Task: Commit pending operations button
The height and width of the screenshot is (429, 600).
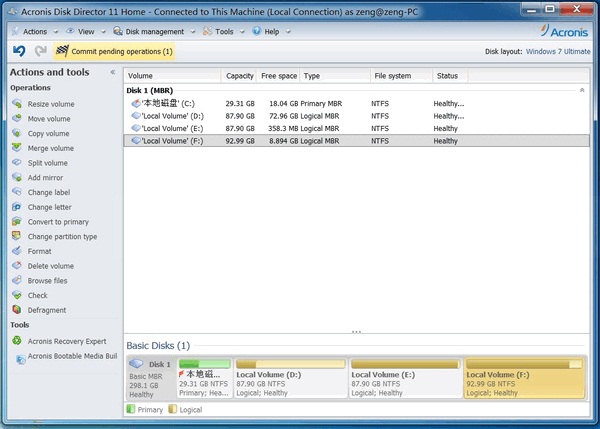Action: coord(113,51)
